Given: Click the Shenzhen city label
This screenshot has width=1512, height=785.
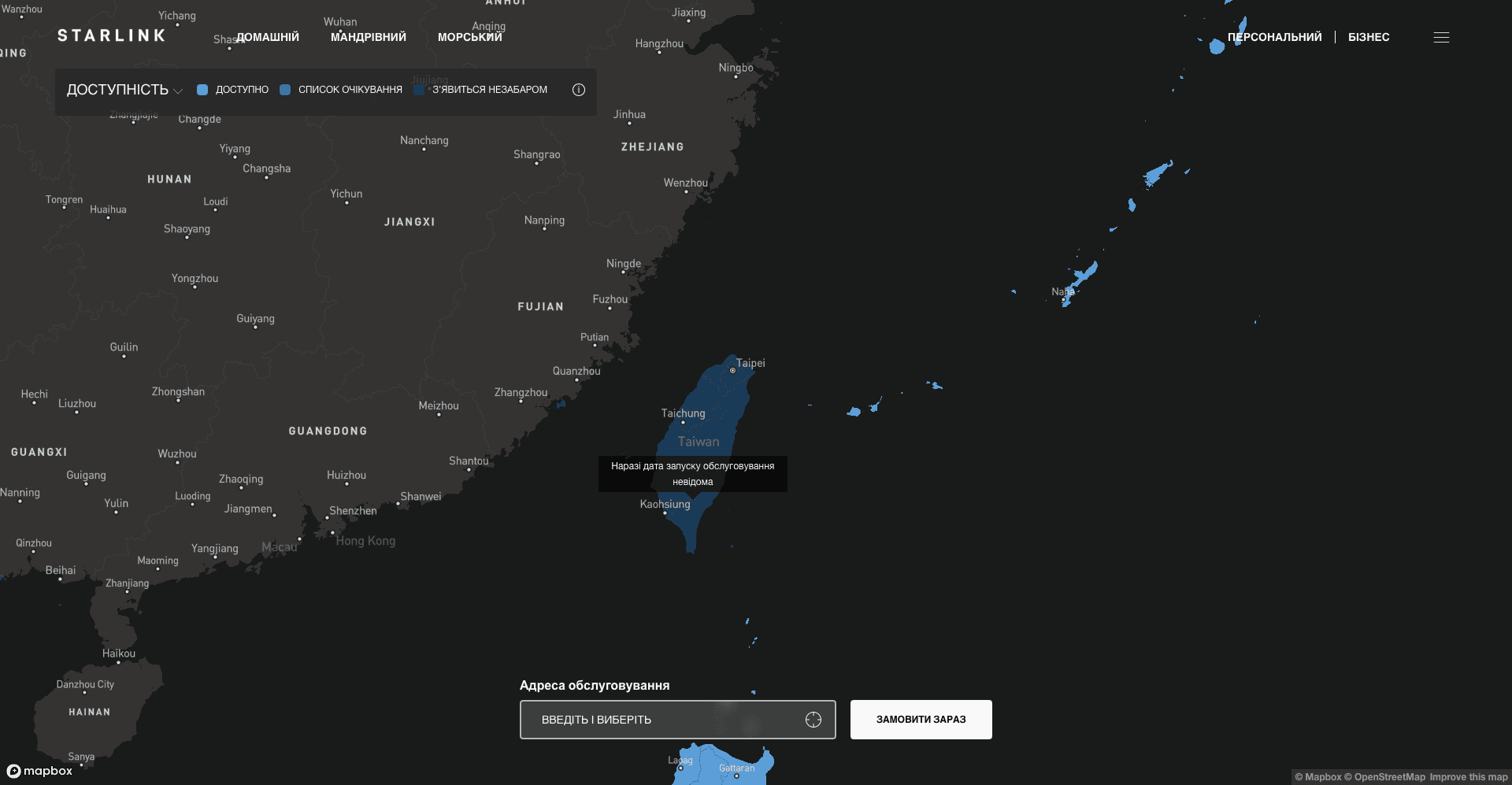Looking at the screenshot, I should pyautogui.click(x=353, y=511).
